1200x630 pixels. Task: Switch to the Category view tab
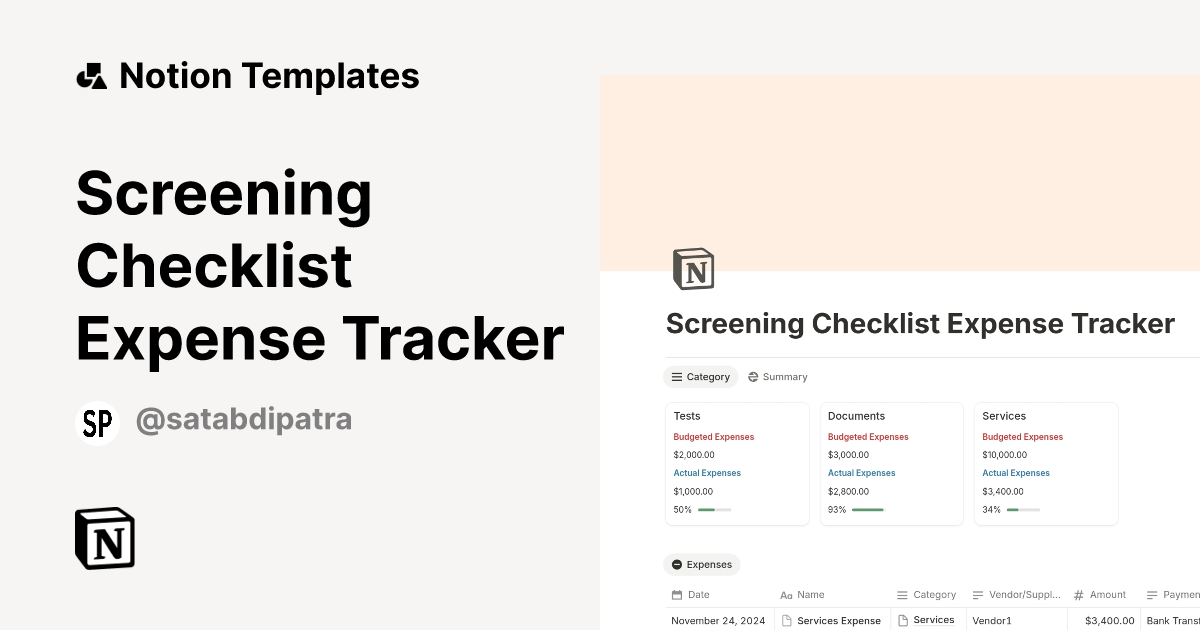700,377
